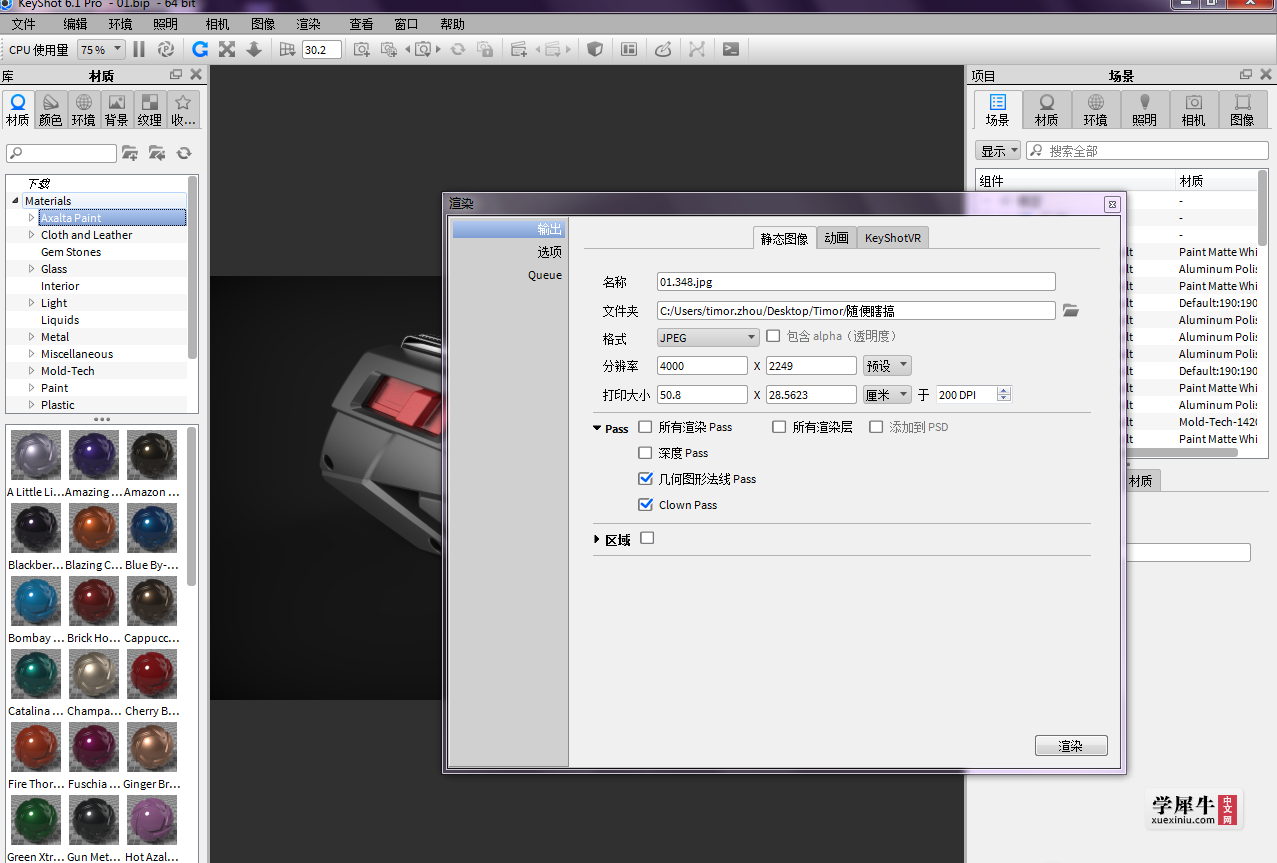Open the 文件 menu
Image resolution: width=1277 pixels, height=863 pixels.
pyautogui.click(x=23, y=24)
